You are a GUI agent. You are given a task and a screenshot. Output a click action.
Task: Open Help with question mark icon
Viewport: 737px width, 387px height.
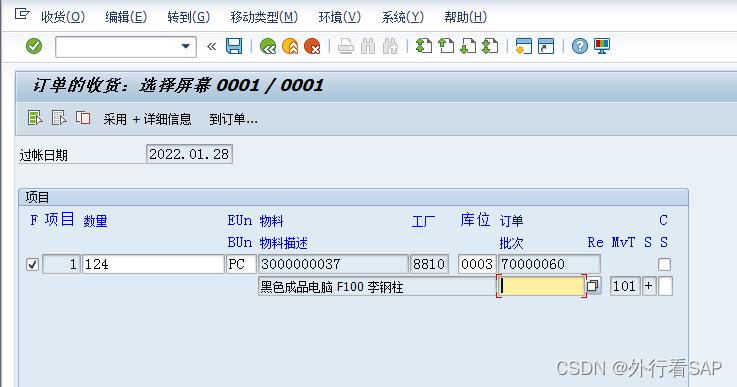click(580, 46)
